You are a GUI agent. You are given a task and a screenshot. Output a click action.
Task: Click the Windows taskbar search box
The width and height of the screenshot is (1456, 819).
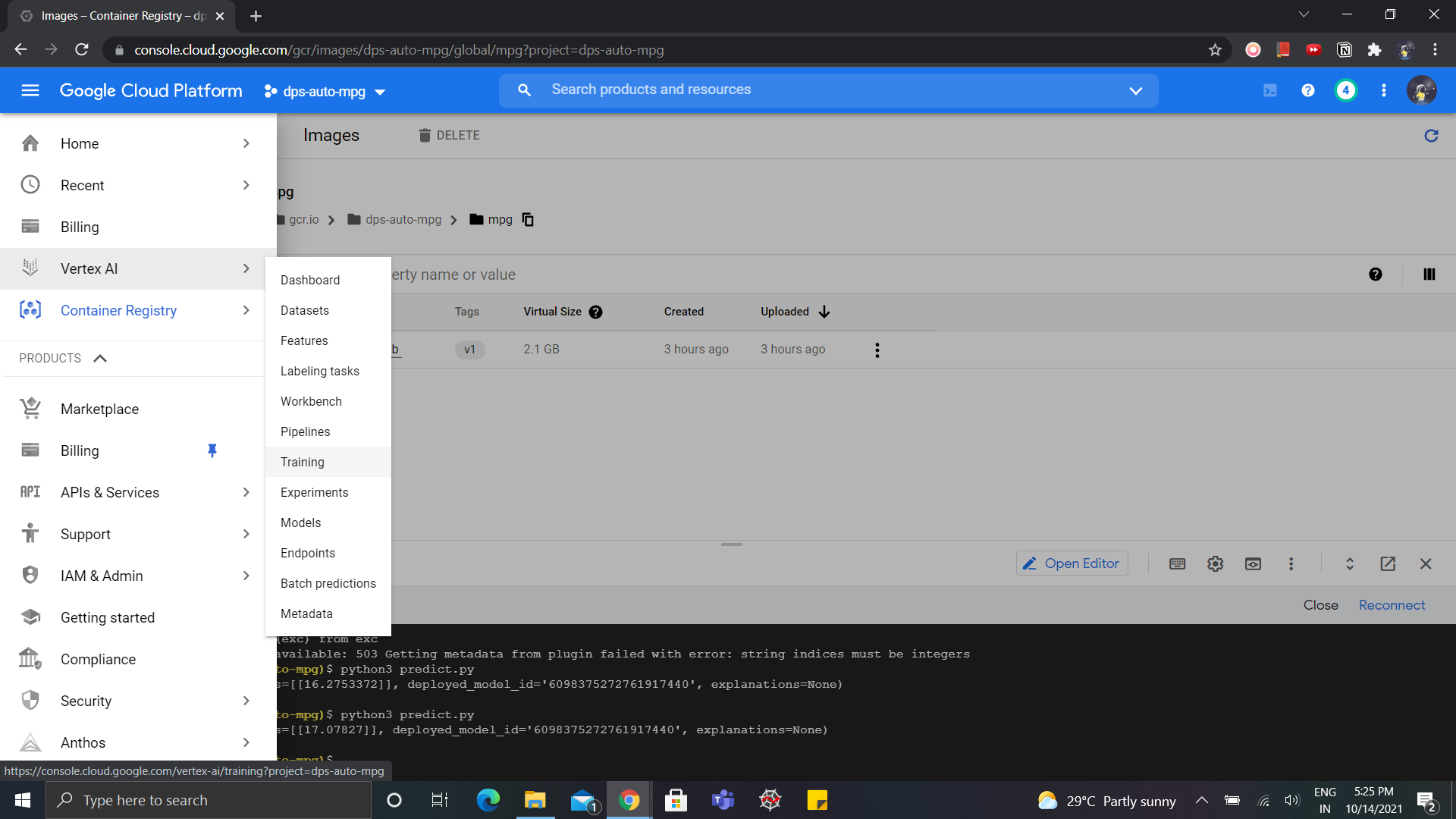pos(209,801)
